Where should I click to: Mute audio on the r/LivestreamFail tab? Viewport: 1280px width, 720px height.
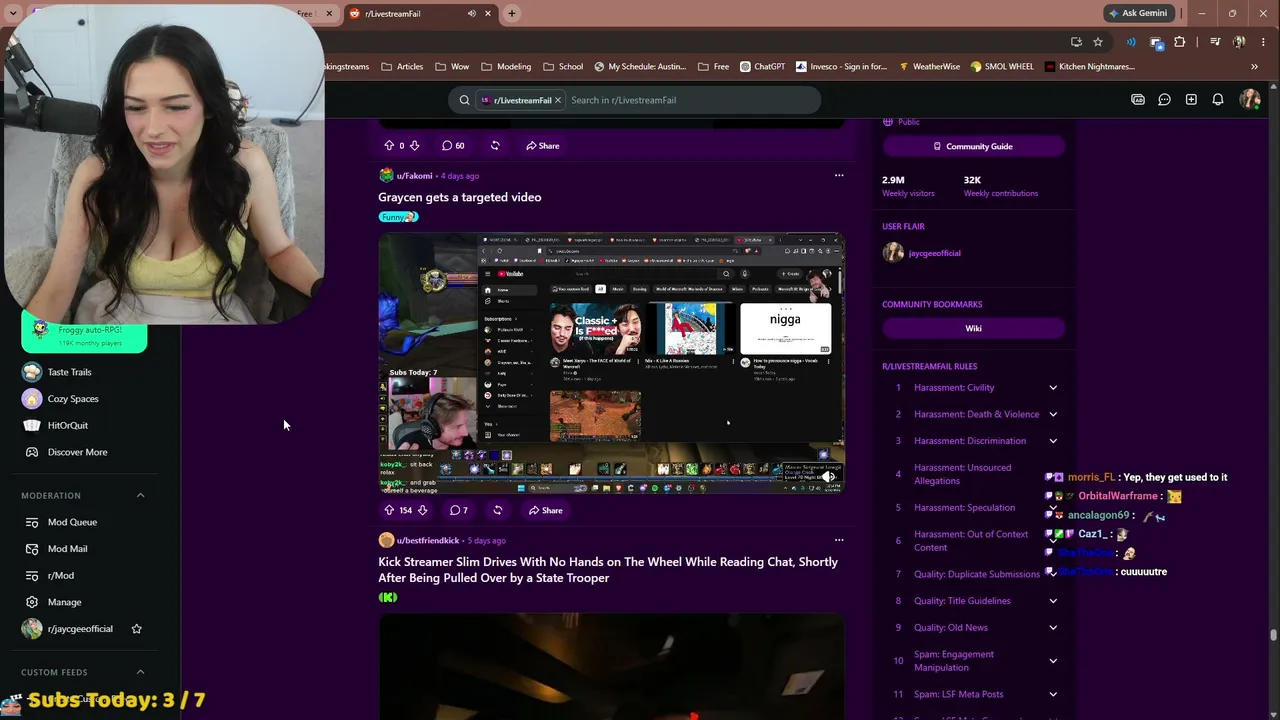[x=471, y=13]
